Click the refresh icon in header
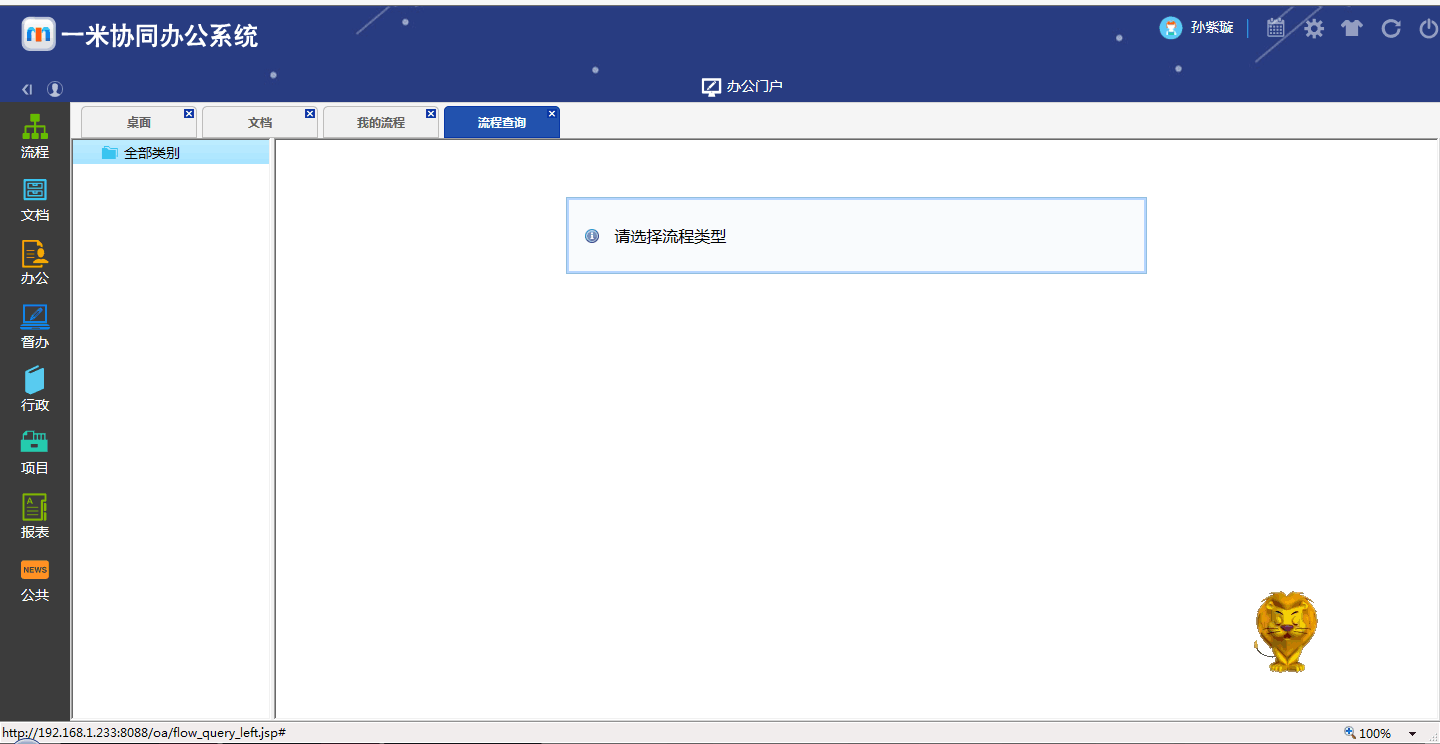1440x744 pixels. pyautogui.click(x=1391, y=28)
